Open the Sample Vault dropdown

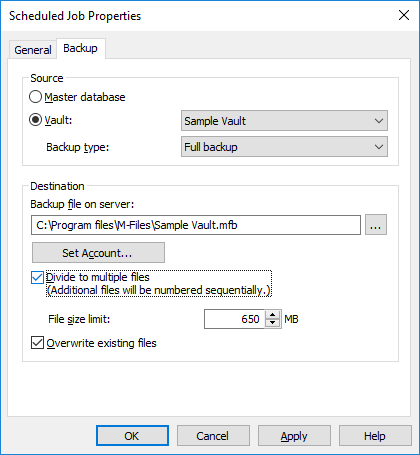pyautogui.click(x=284, y=121)
